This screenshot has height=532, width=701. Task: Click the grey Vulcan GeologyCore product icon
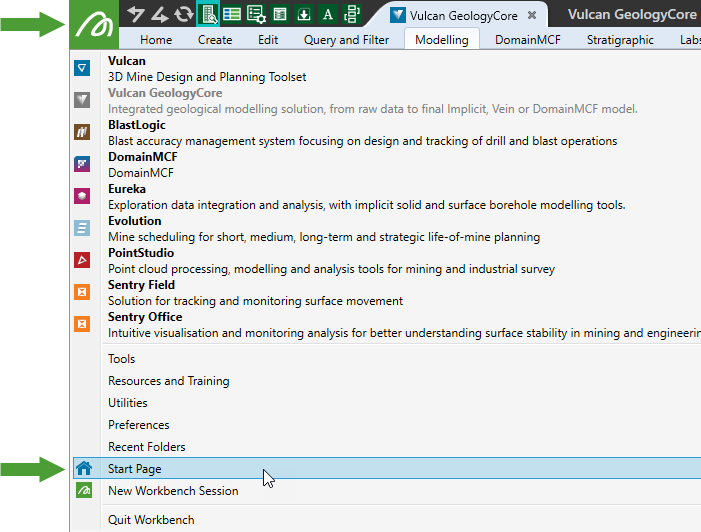(82, 100)
